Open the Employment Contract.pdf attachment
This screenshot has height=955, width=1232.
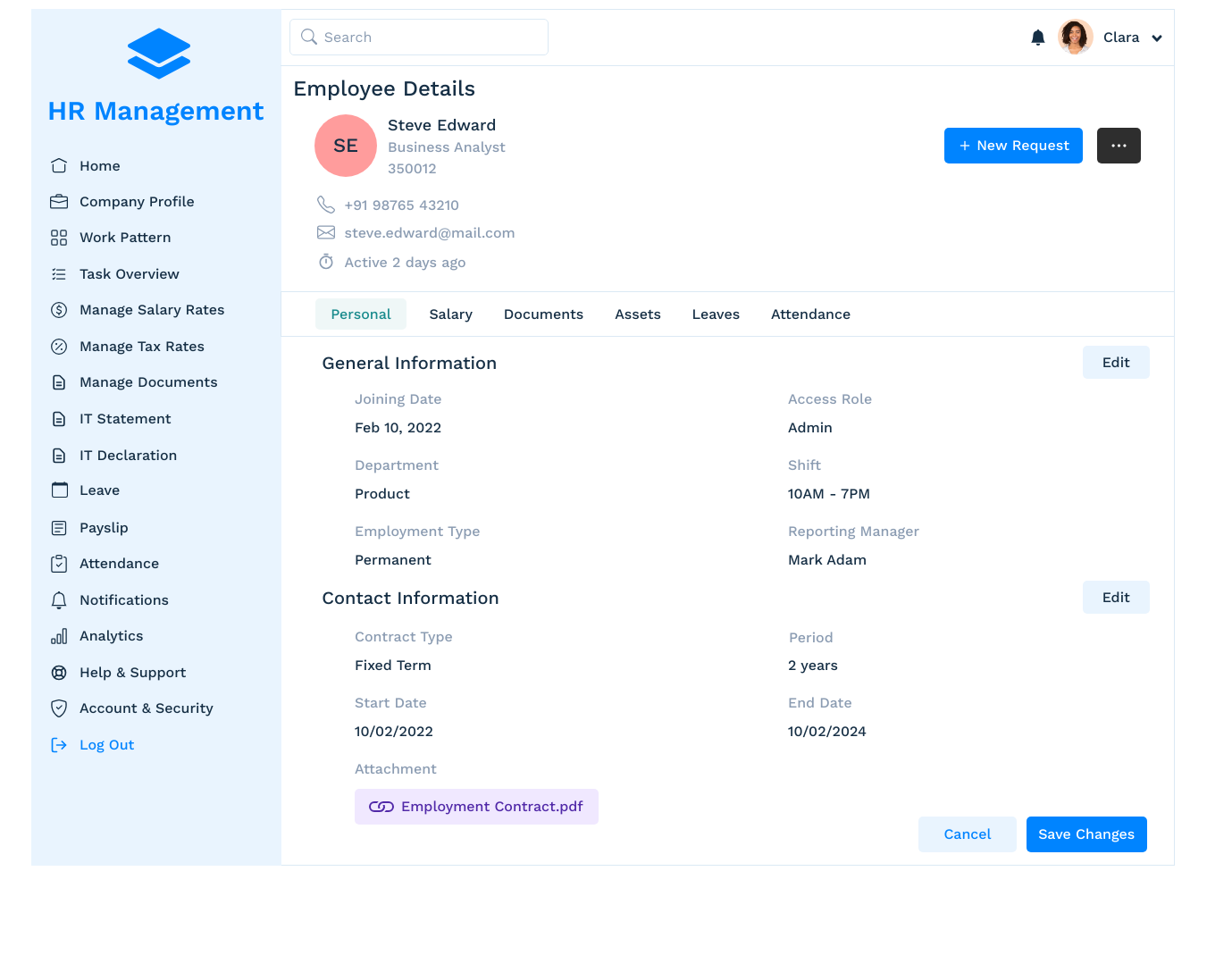click(476, 807)
